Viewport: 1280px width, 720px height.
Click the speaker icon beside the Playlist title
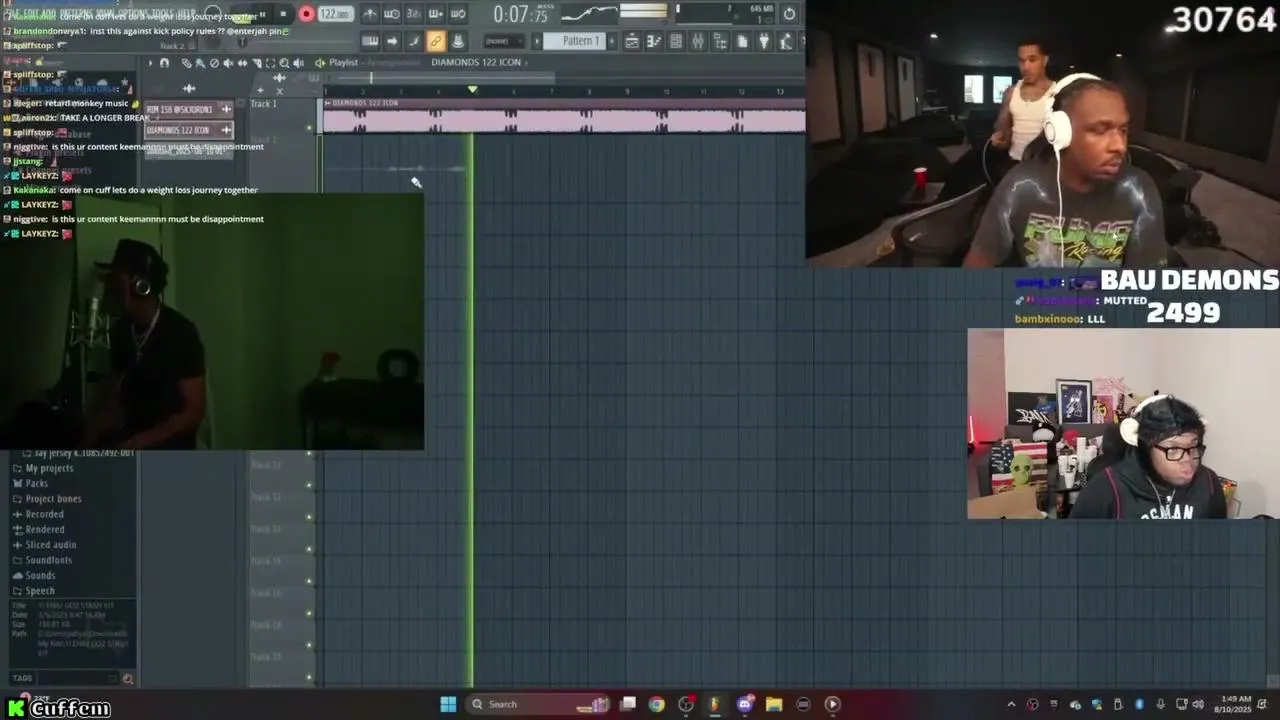pos(320,63)
